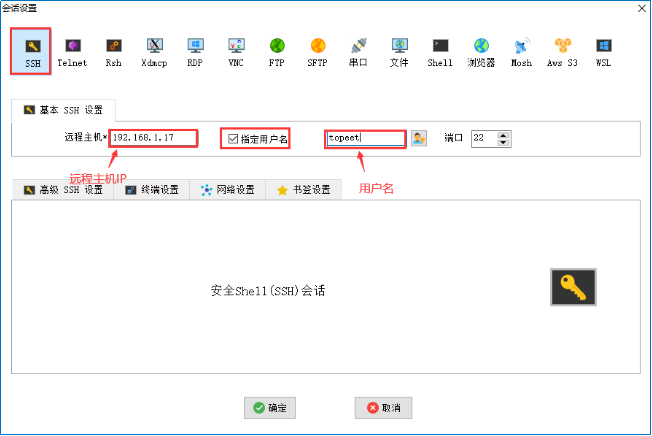Open the 书签设置 tab
652x436 pixels.
click(304, 190)
